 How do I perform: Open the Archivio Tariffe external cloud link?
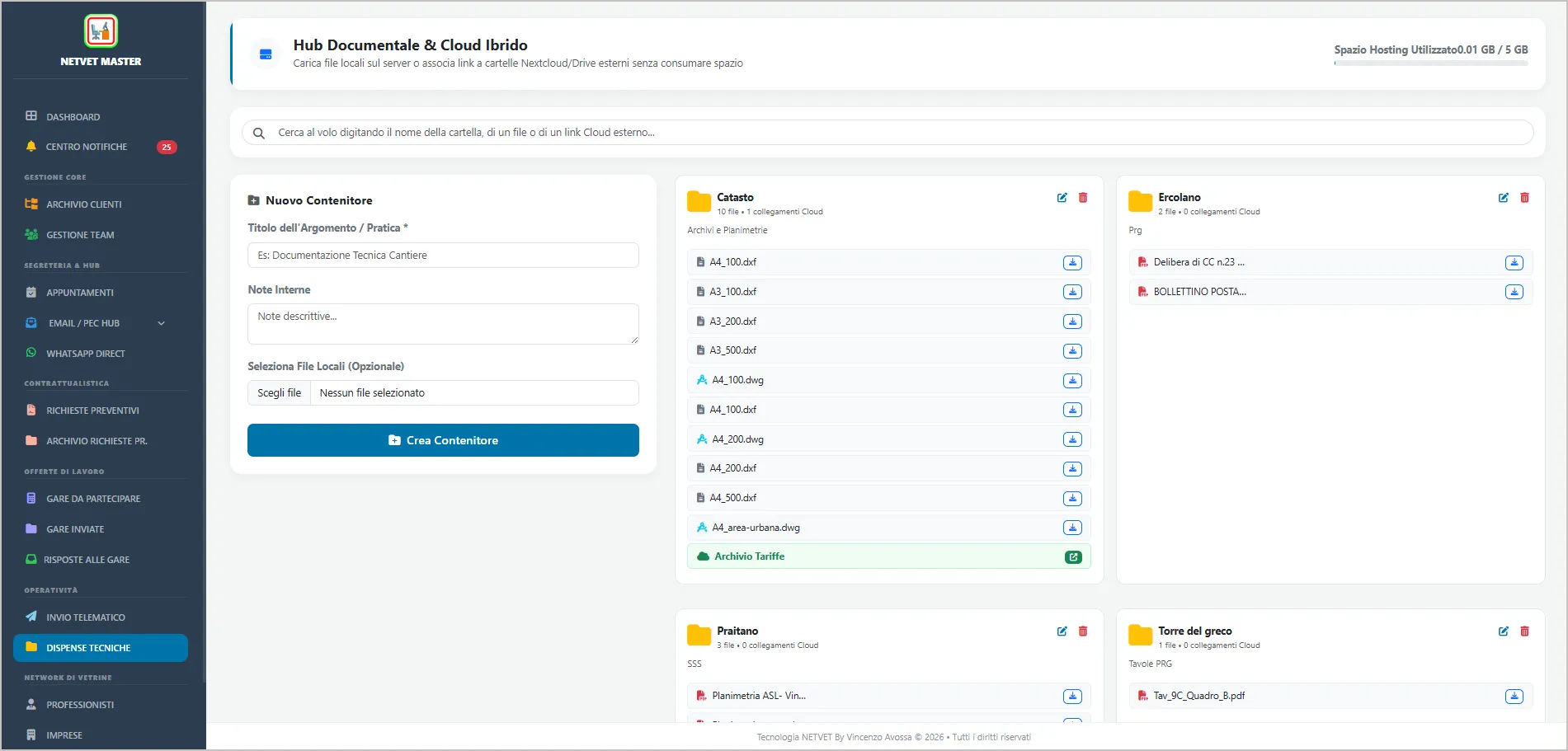tap(1072, 557)
